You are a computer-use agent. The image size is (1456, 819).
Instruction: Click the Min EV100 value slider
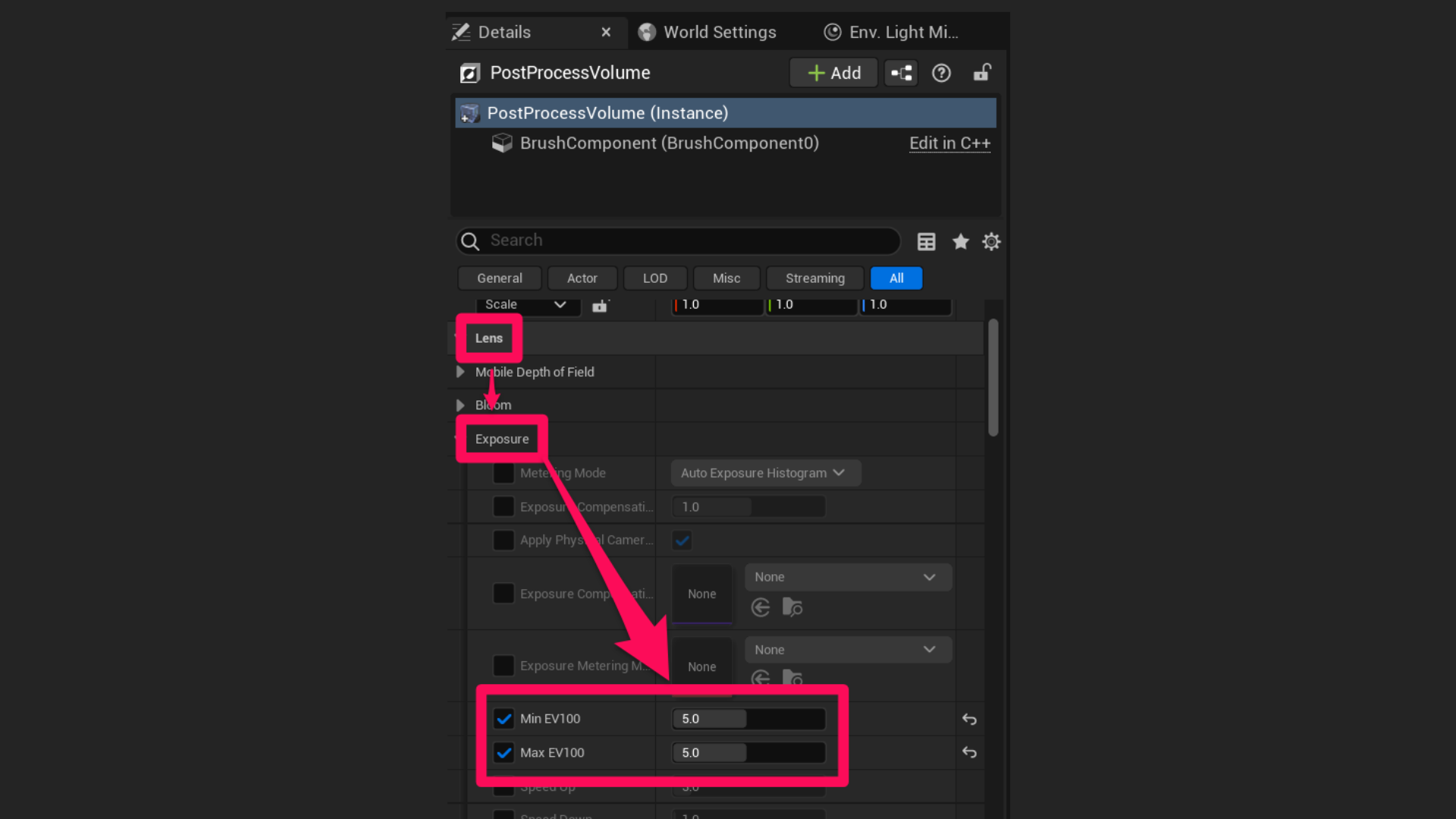coord(748,719)
